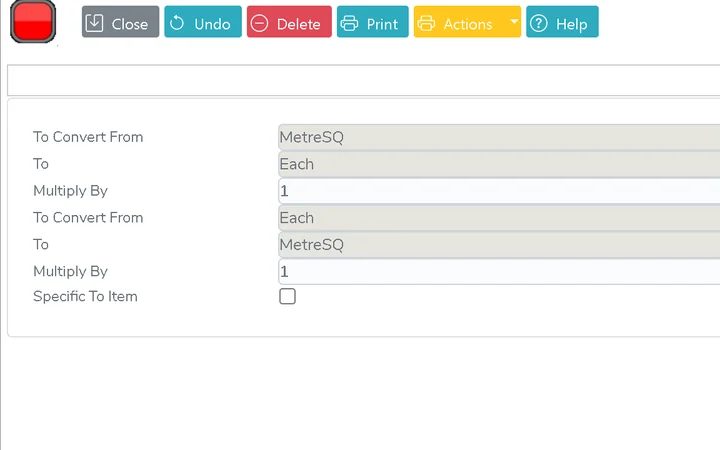Print the conversion record
Image resolution: width=720 pixels, height=450 pixels.
click(372, 22)
